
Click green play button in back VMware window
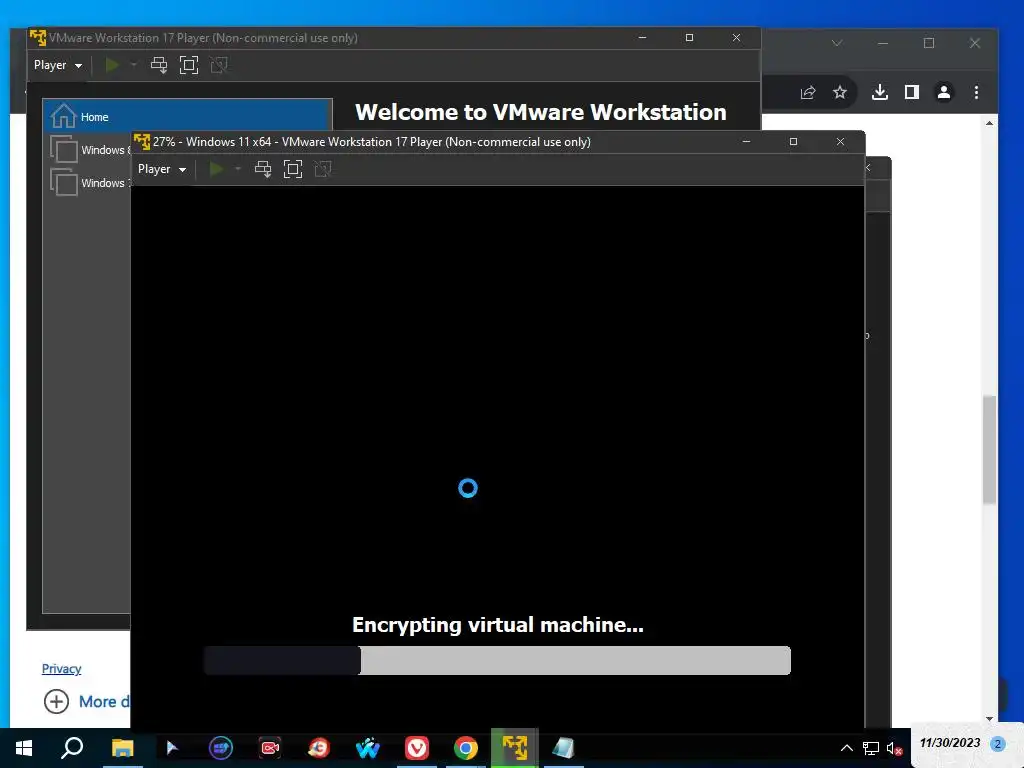click(112, 65)
